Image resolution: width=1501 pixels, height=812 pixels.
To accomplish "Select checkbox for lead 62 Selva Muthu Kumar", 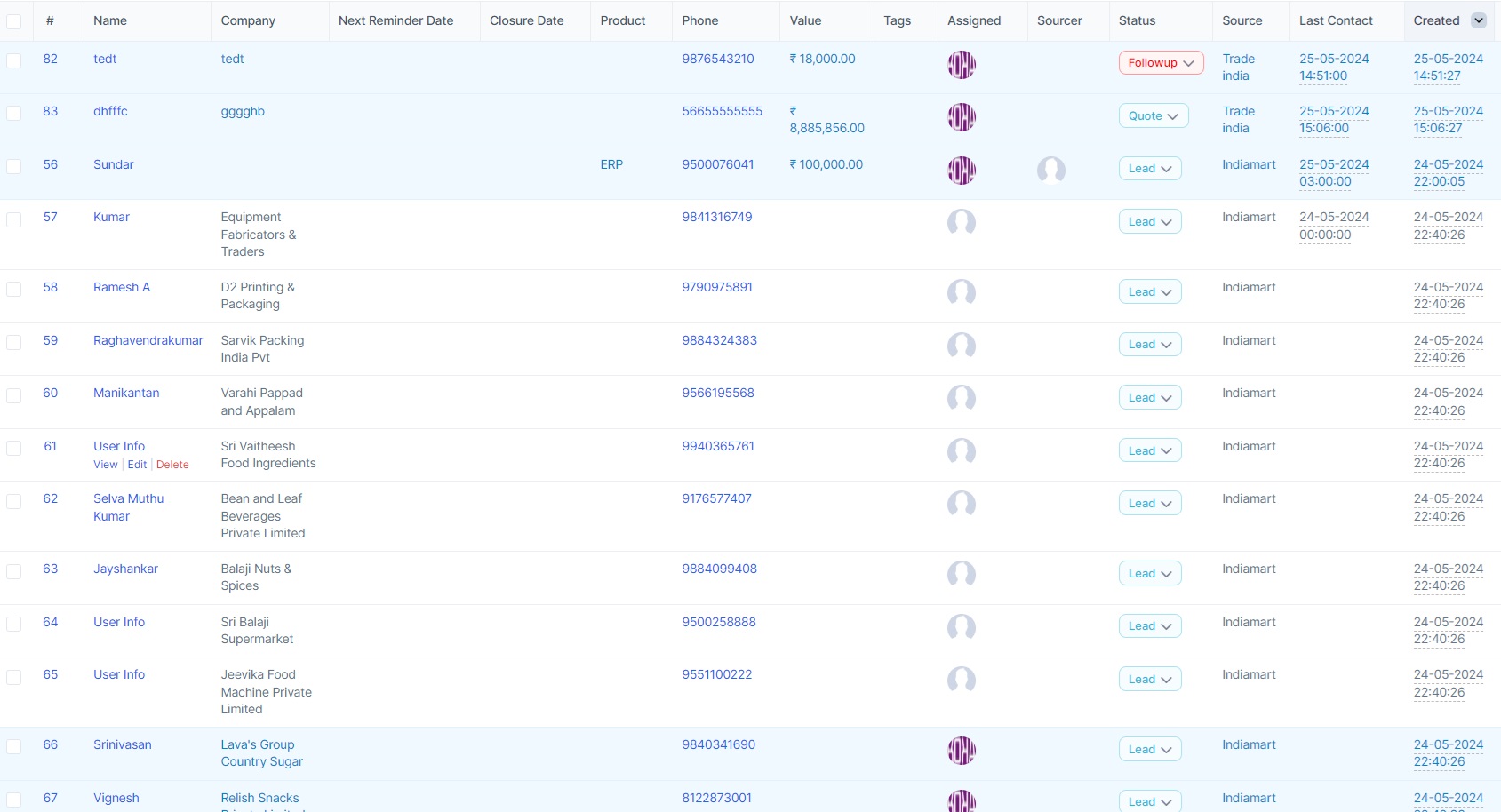I will 14,501.
